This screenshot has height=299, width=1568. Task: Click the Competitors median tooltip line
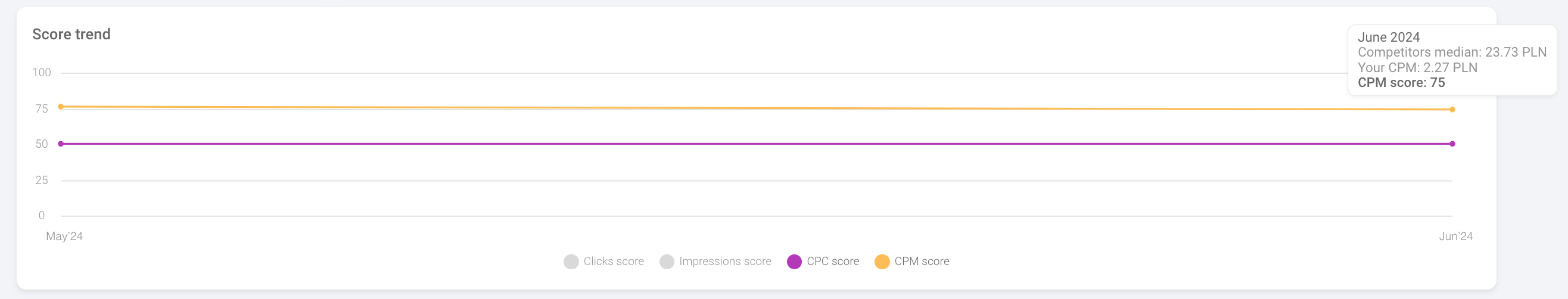[1452, 52]
